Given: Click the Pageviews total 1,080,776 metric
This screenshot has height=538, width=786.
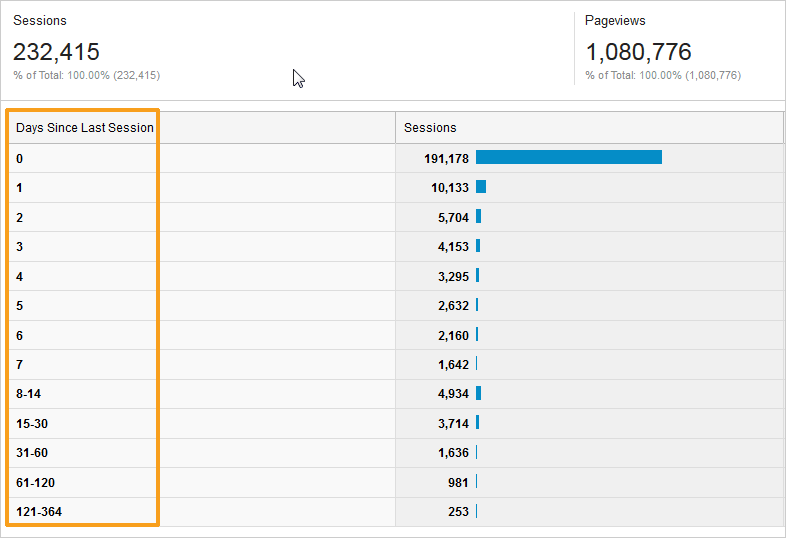Looking at the screenshot, I should (x=639, y=52).
